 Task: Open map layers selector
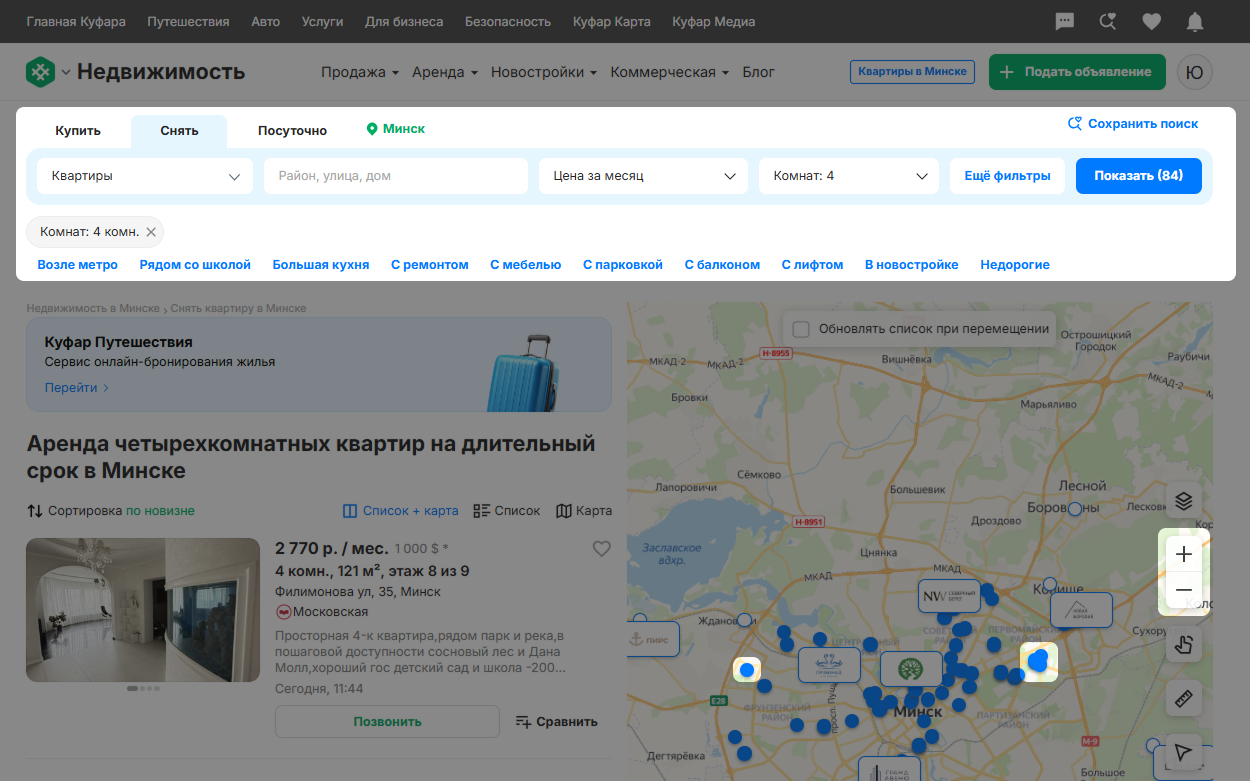(x=1184, y=501)
